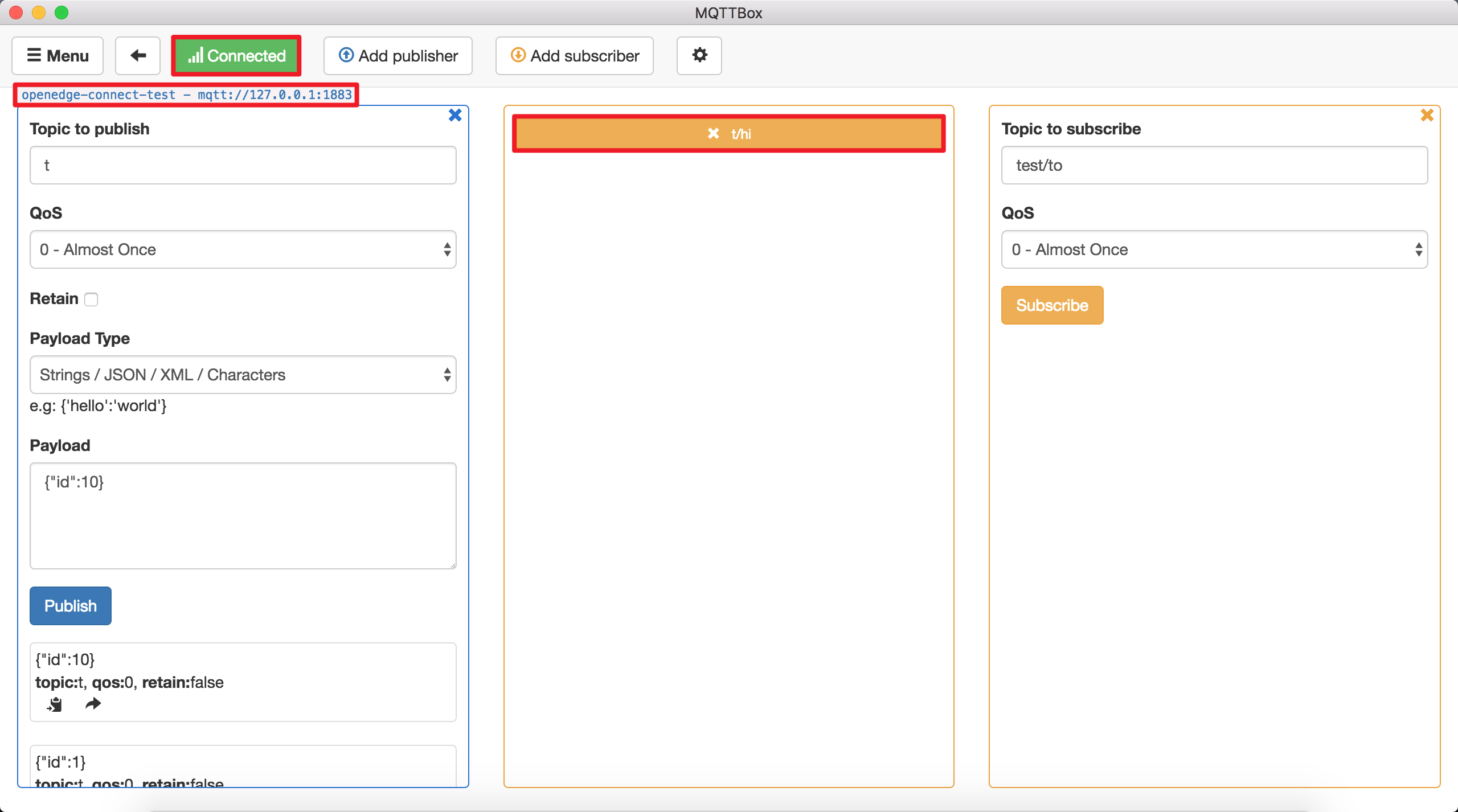This screenshot has width=1458, height=812.
Task: Open the Payload Type dropdown
Action: [243, 375]
